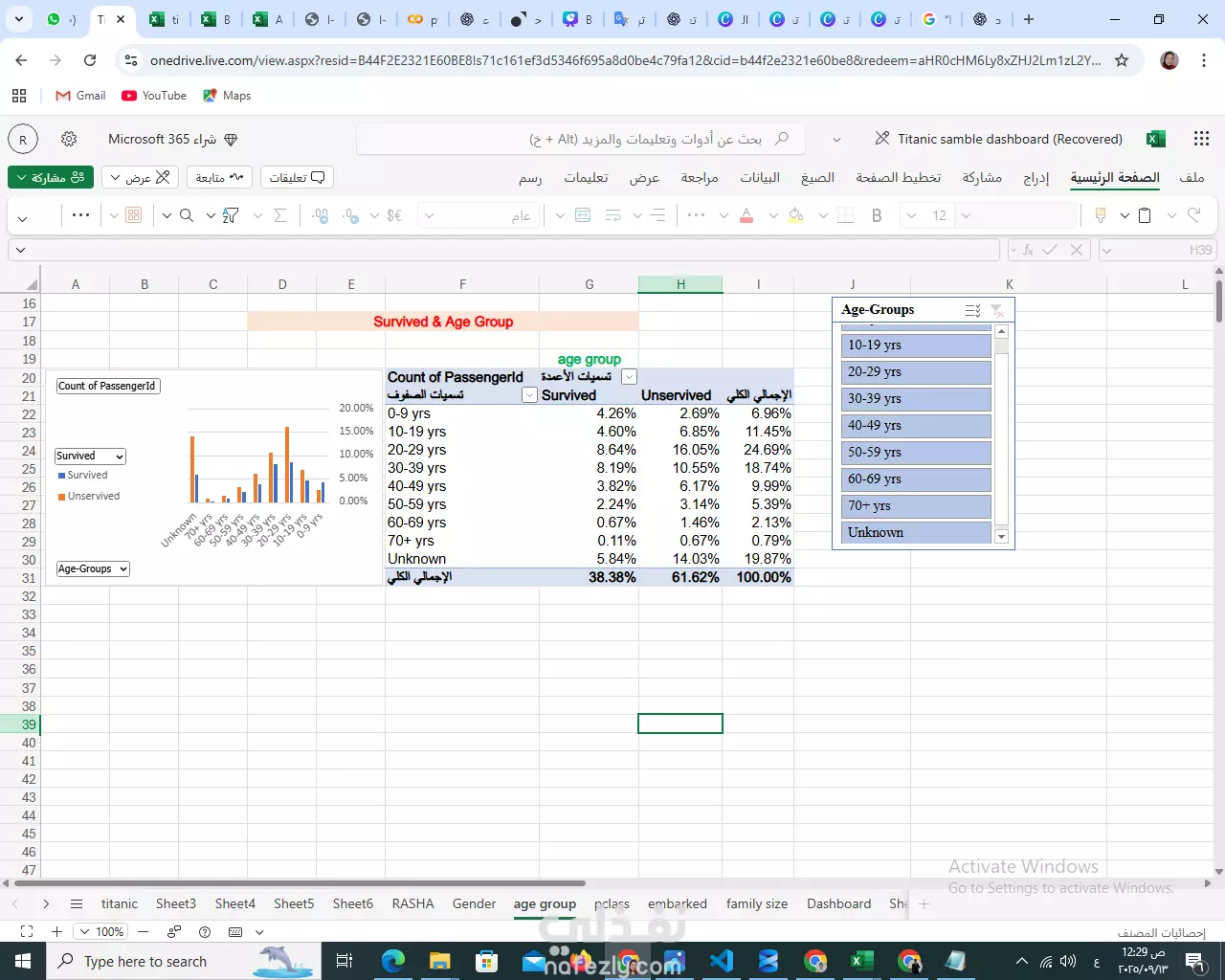Open the Formulas ribbon tab
This screenshot has width=1225, height=980.
point(817,178)
